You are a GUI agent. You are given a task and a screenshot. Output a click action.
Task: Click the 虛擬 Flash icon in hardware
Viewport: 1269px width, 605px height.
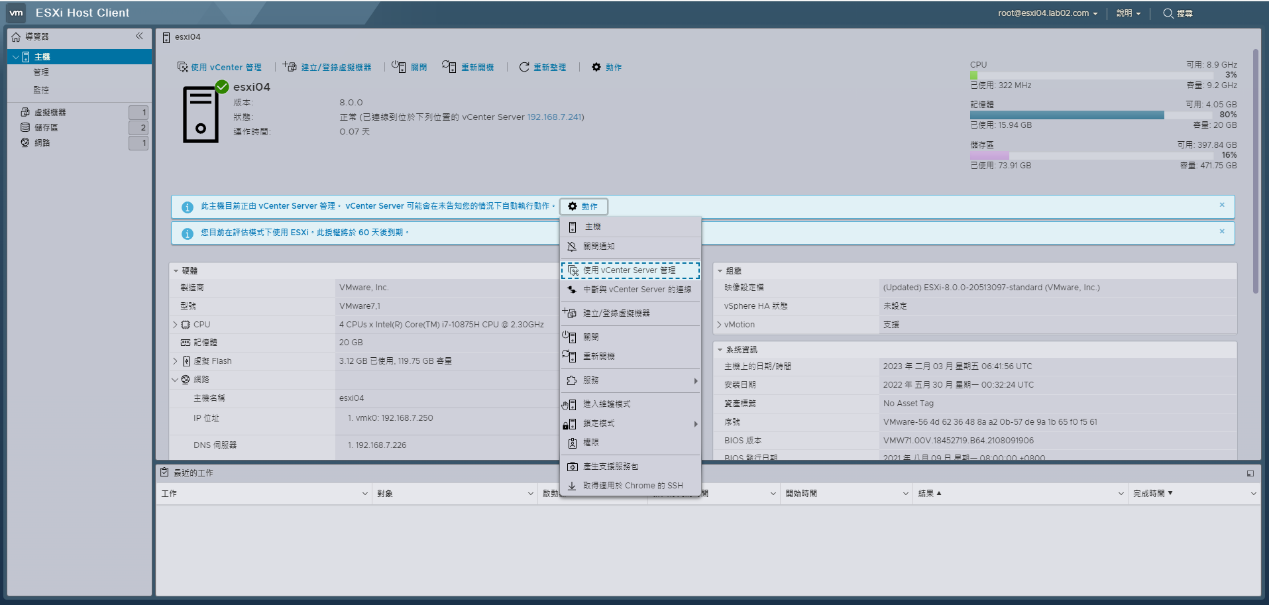(186, 361)
